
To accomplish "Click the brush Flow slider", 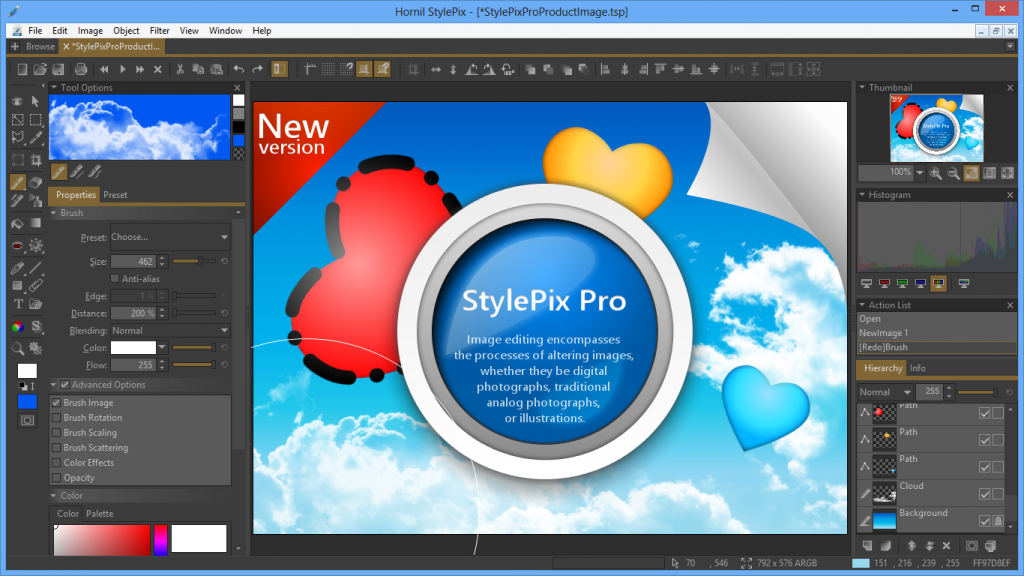I will [x=194, y=365].
